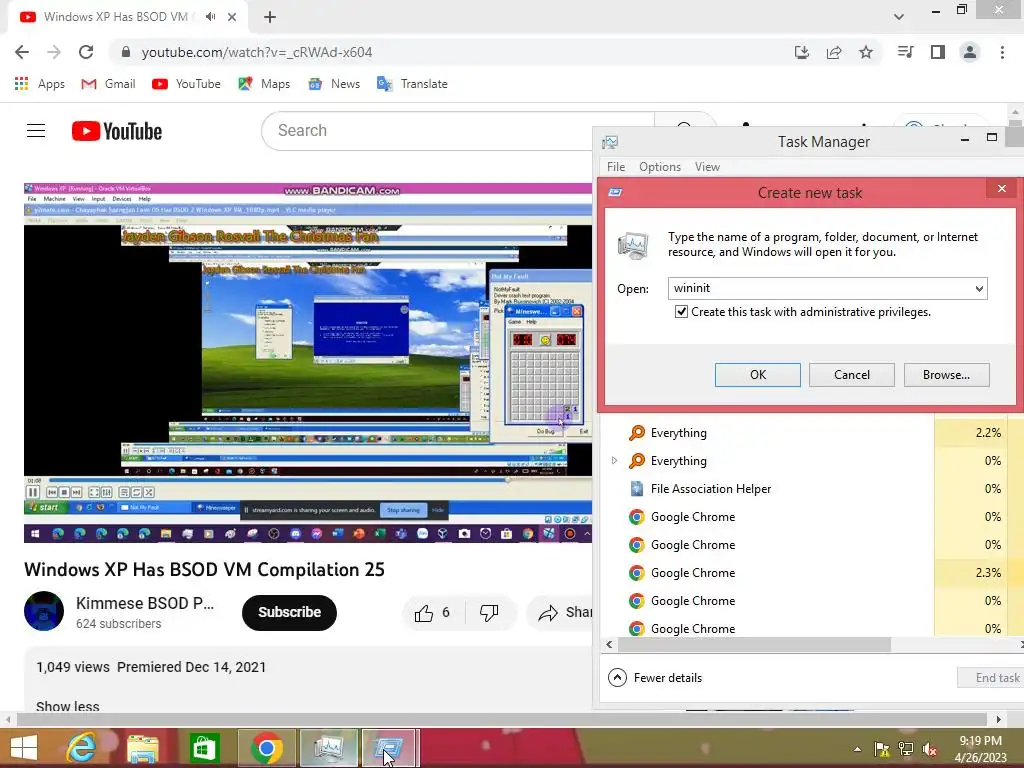Click the browser horizontal page scrollbar
The width and height of the screenshot is (1024, 768).
point(501,719)
